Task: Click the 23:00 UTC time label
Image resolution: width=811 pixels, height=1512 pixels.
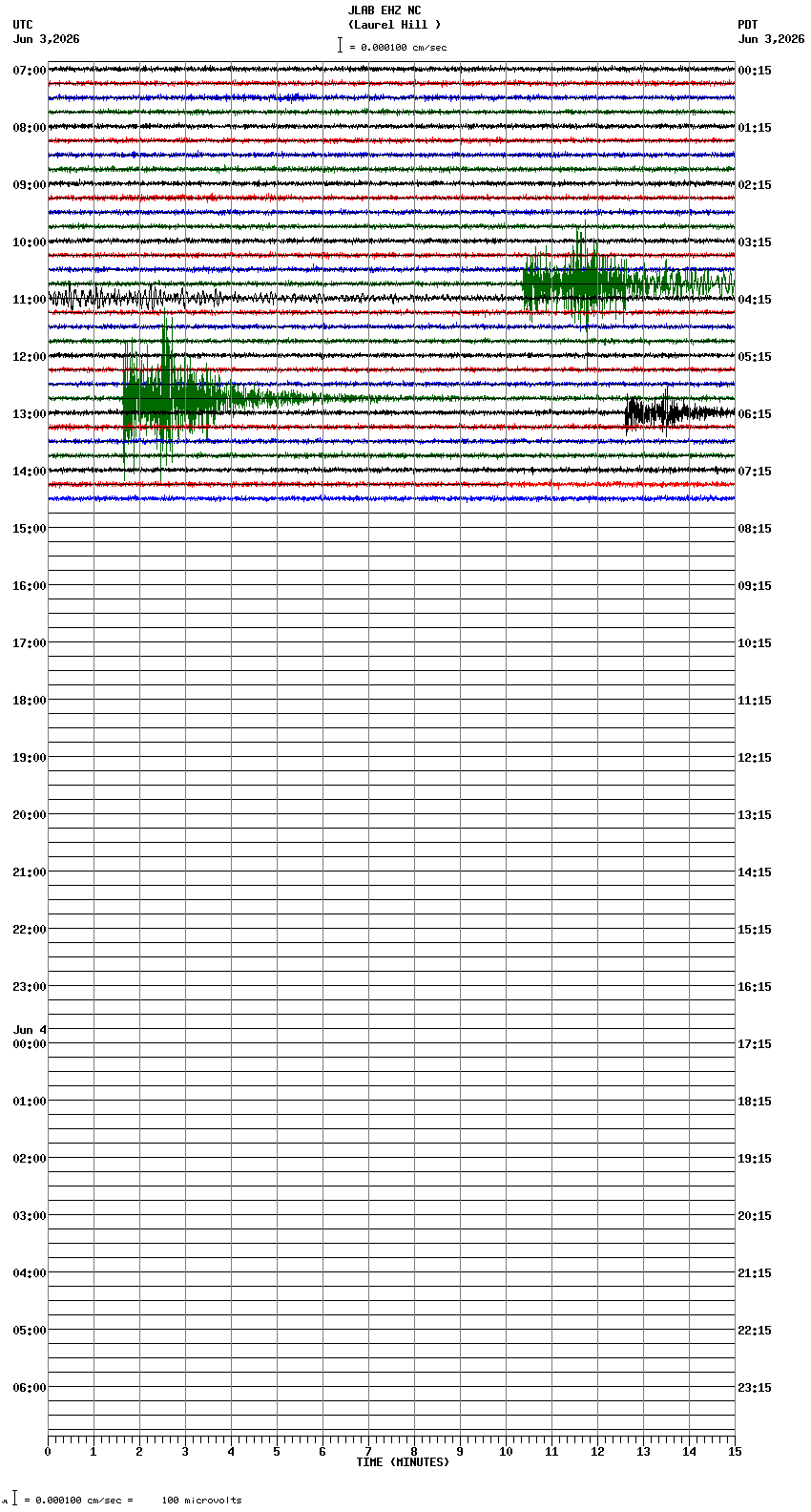Action: coord(30,987)
